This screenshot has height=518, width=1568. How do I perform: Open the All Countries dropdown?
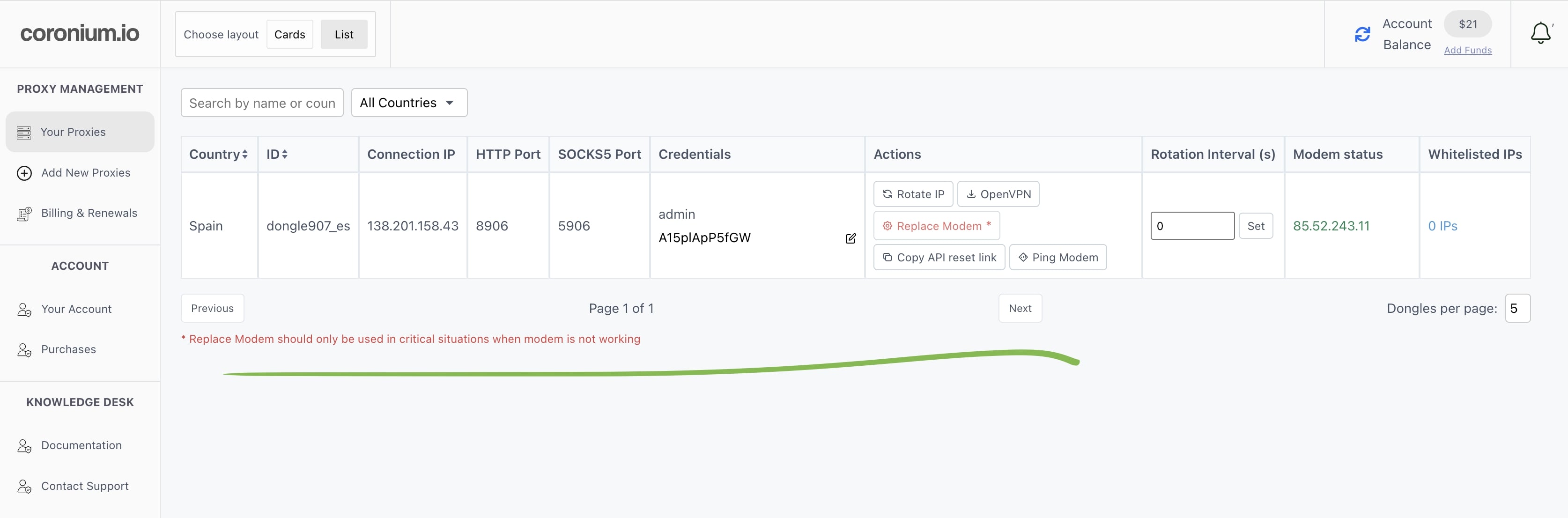tap(409, 103)
